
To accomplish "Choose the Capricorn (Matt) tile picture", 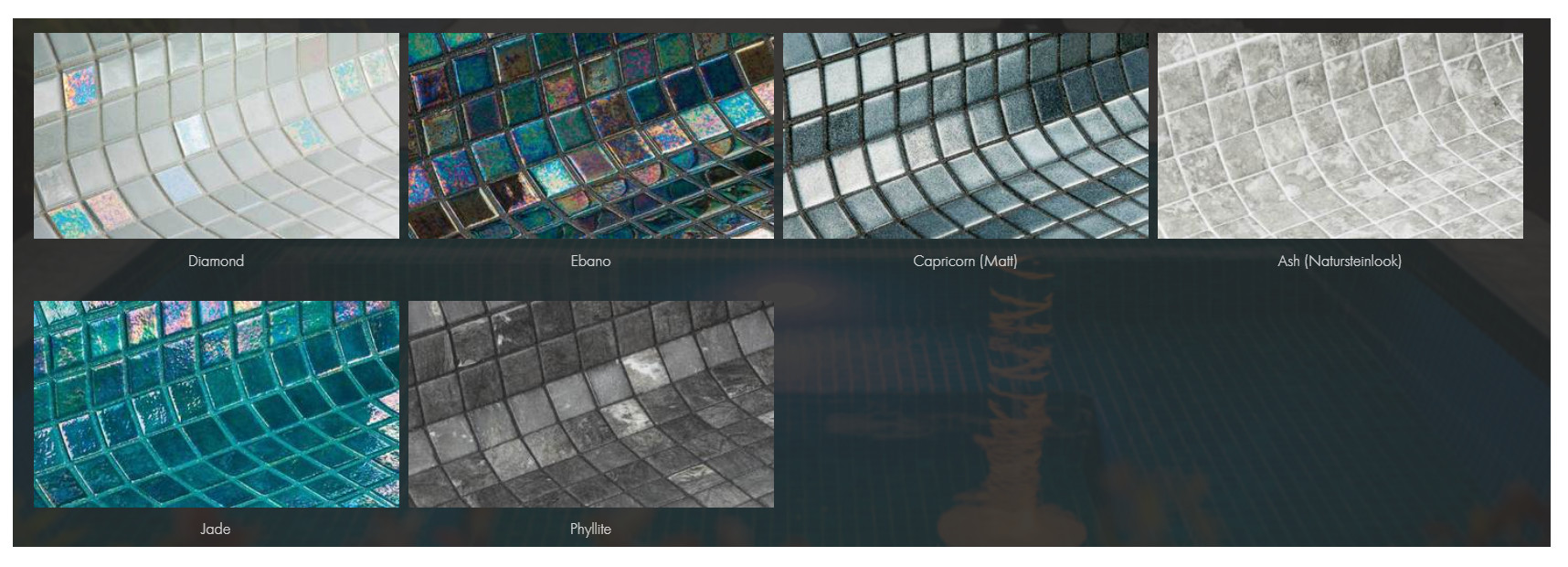I will 966,136.
